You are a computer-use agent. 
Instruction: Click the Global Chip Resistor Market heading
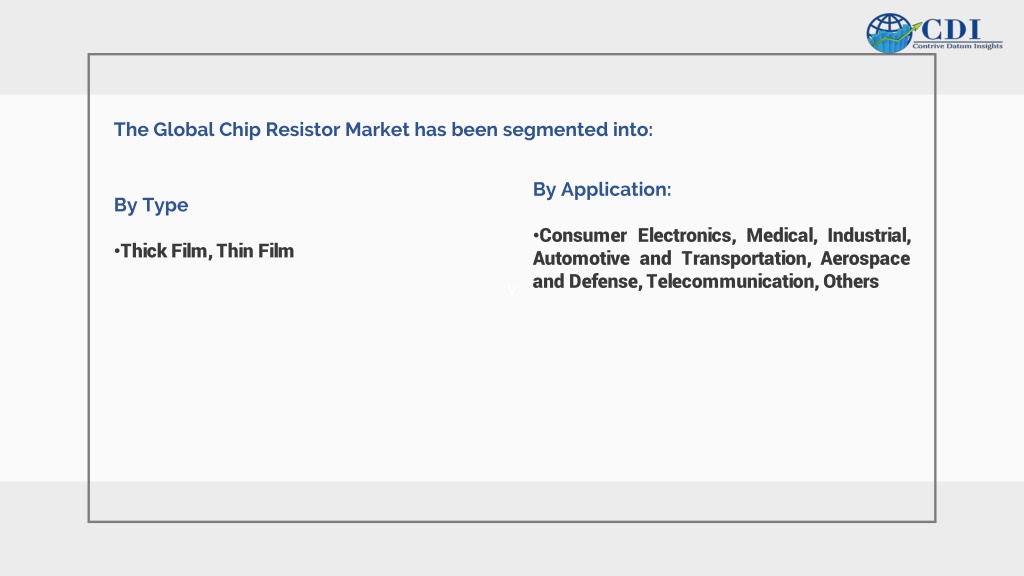click(x=383, y=129)
